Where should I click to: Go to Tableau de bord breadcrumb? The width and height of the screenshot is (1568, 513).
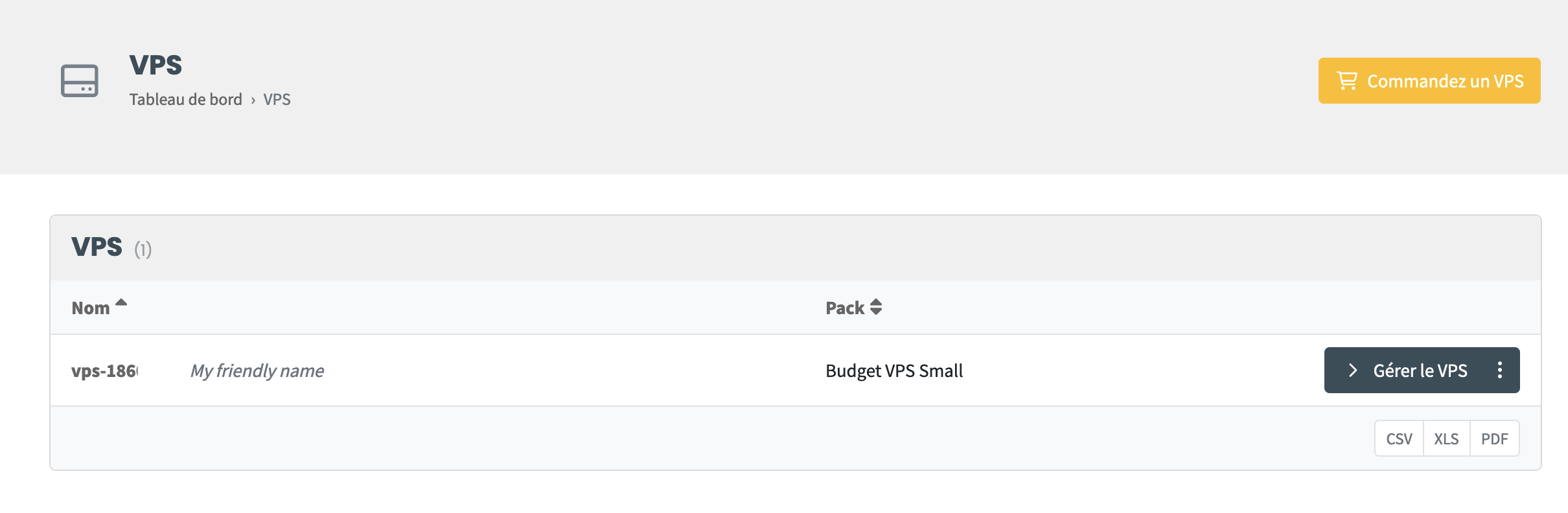185,100
